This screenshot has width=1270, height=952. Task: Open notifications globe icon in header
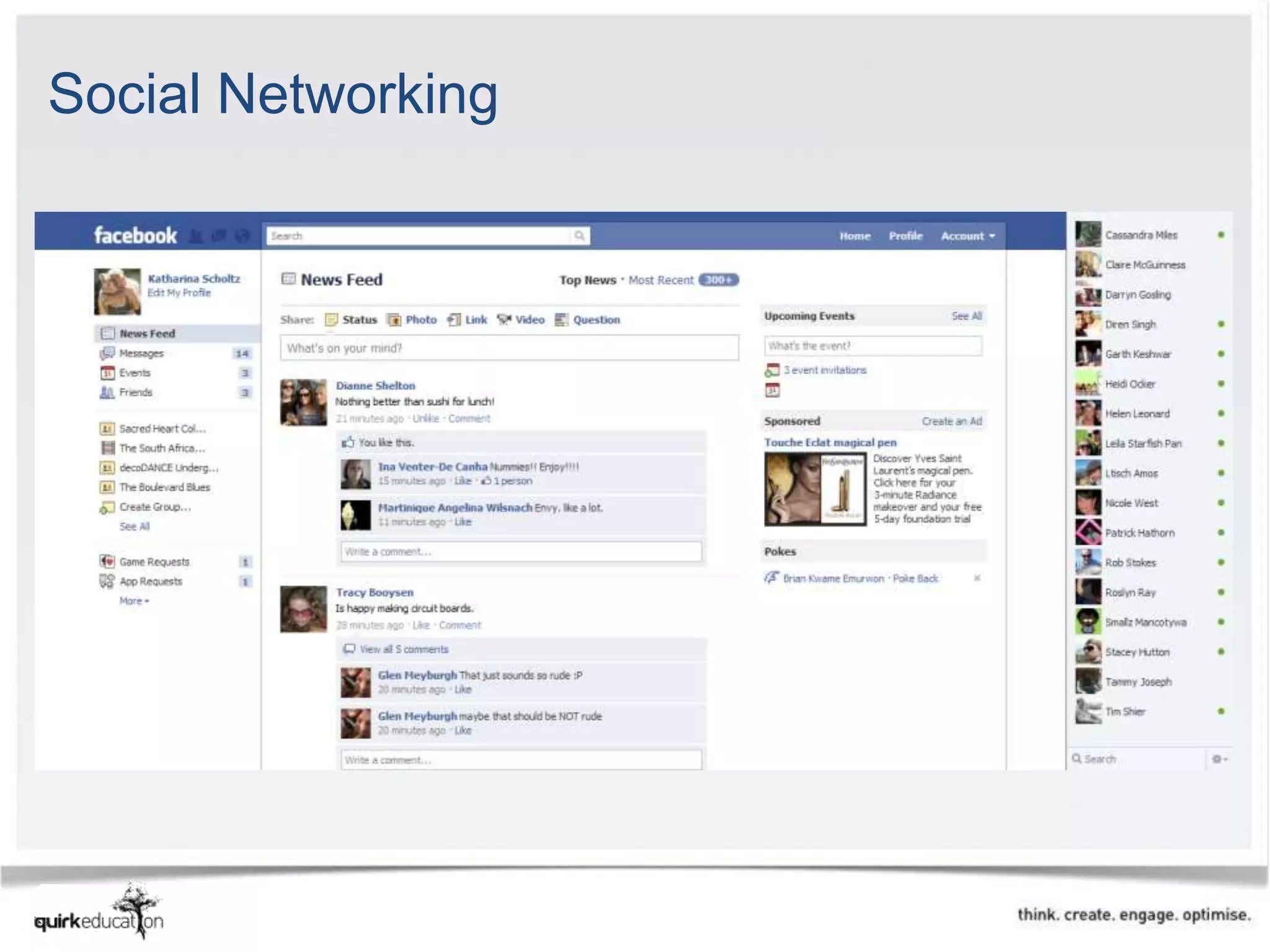coord(242,236)
